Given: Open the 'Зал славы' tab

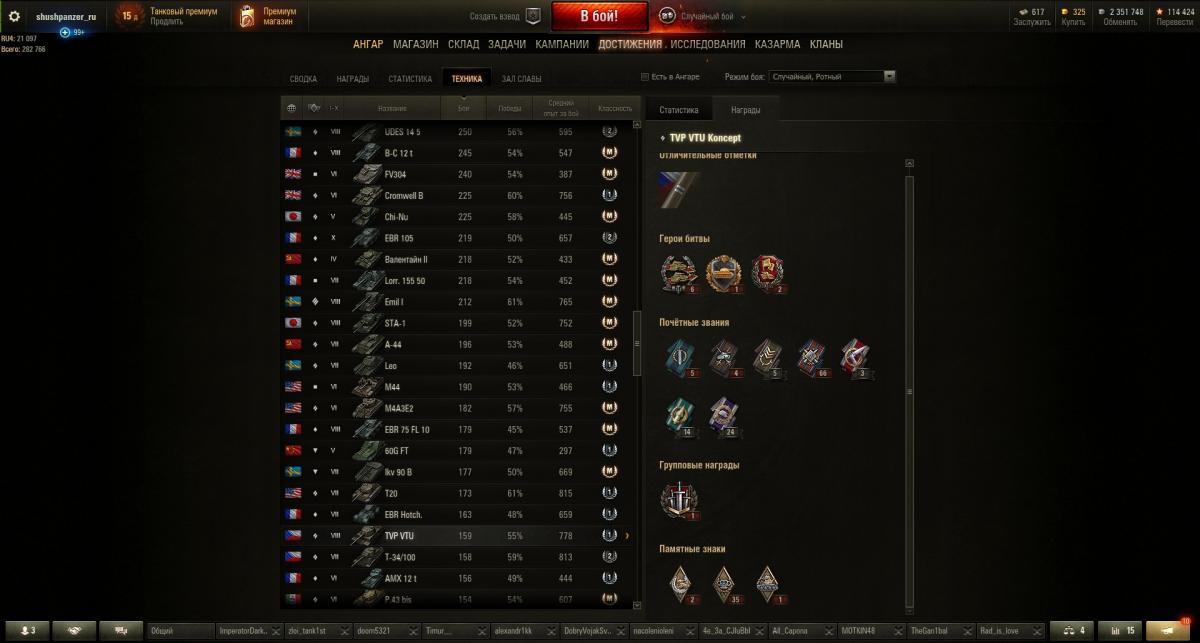Looking at the screenshot, I should click(x=522, y=78).
